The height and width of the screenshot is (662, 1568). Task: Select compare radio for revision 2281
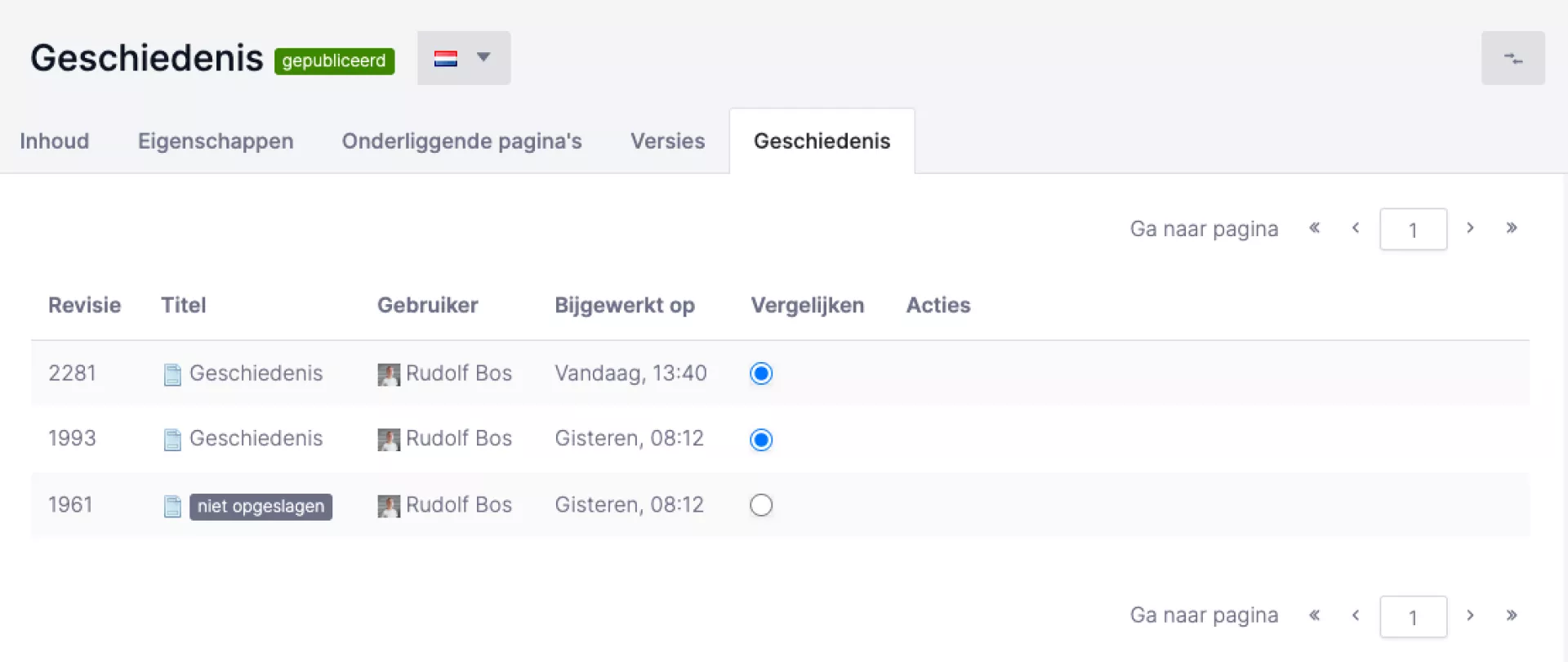761,373
